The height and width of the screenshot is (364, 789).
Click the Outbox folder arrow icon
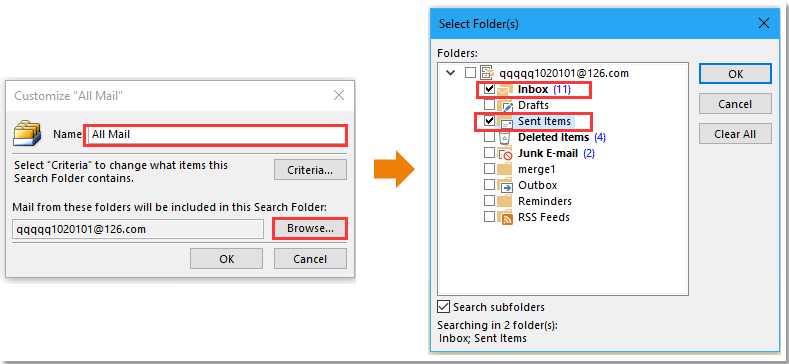pos(505,185)
